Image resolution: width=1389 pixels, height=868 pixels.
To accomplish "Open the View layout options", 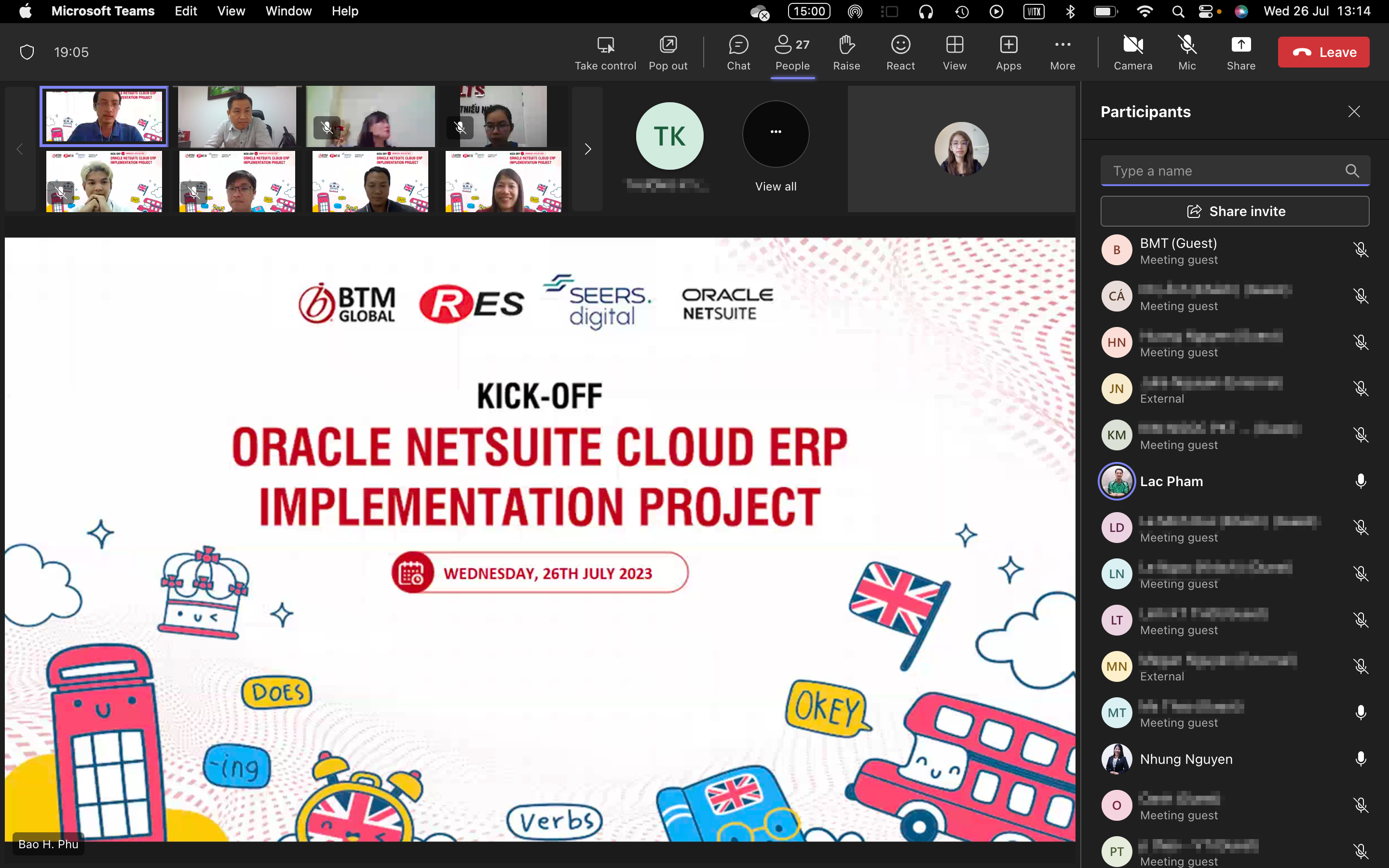I will (x=954, y=53).
